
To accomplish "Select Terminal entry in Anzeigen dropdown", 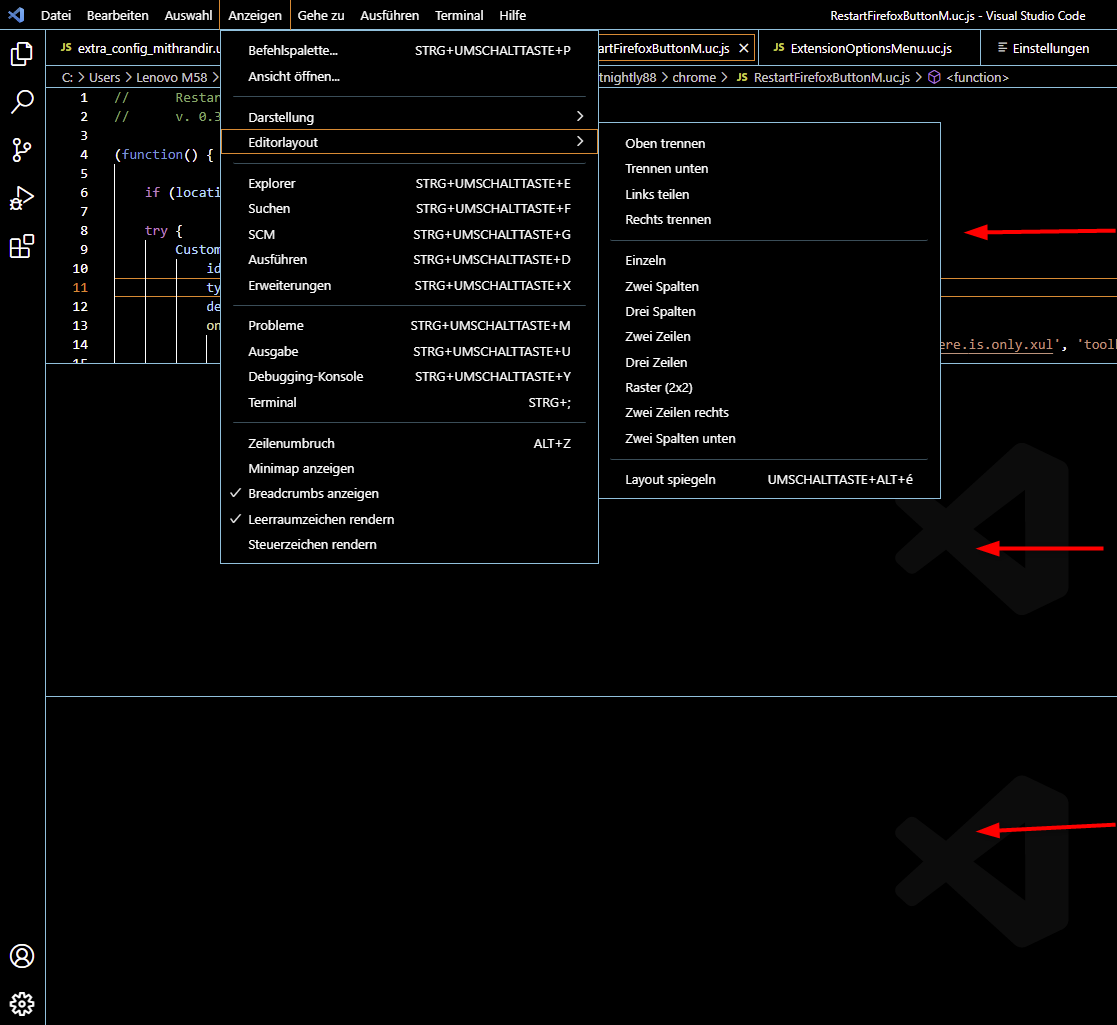I will 410,402.
